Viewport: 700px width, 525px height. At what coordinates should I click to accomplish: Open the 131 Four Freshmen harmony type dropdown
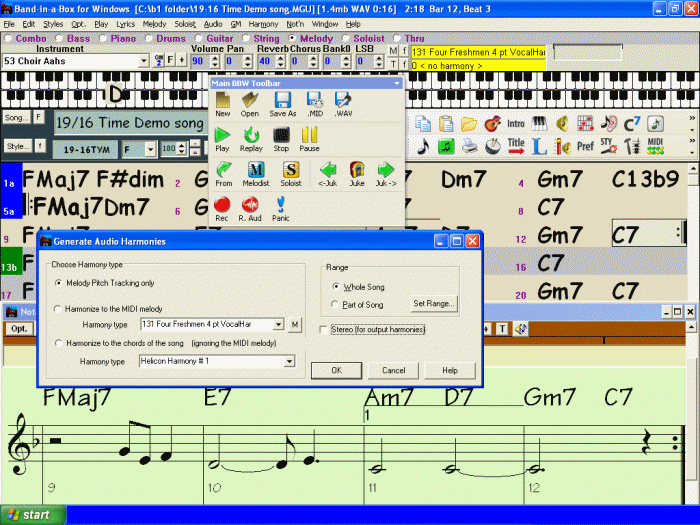278,325
